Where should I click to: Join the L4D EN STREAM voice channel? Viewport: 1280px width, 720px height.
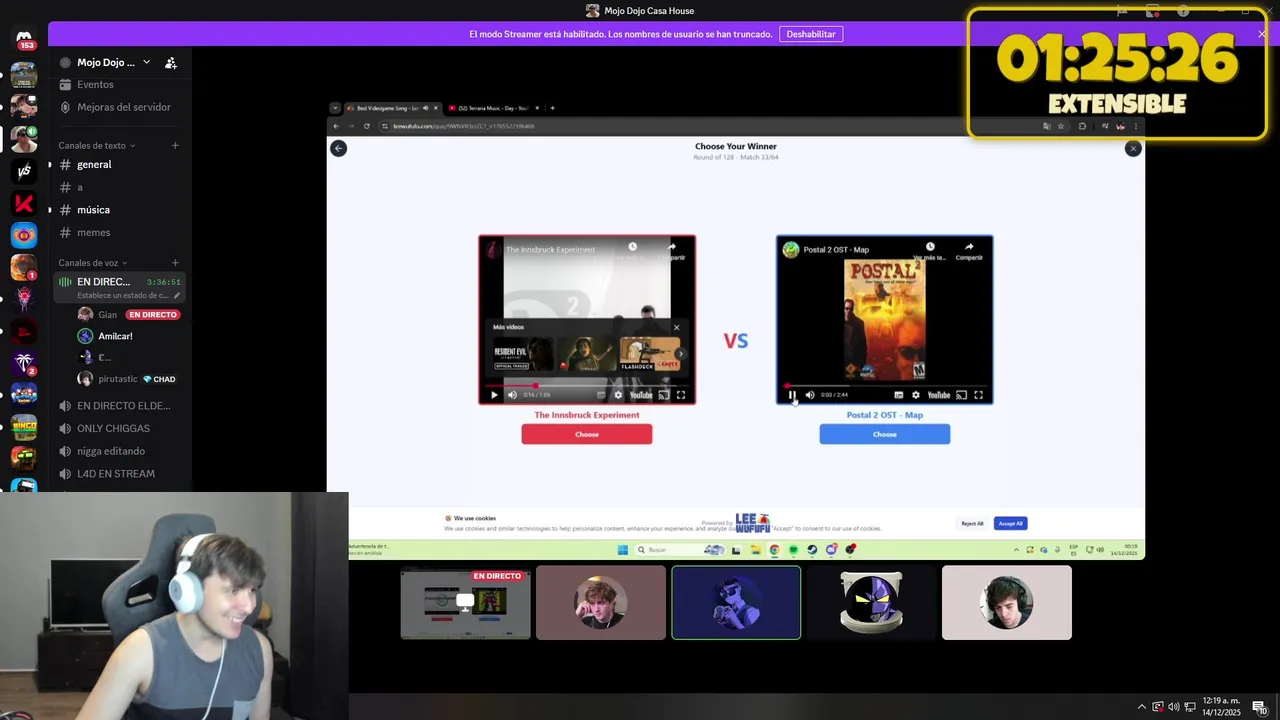(x=118, y=474)
